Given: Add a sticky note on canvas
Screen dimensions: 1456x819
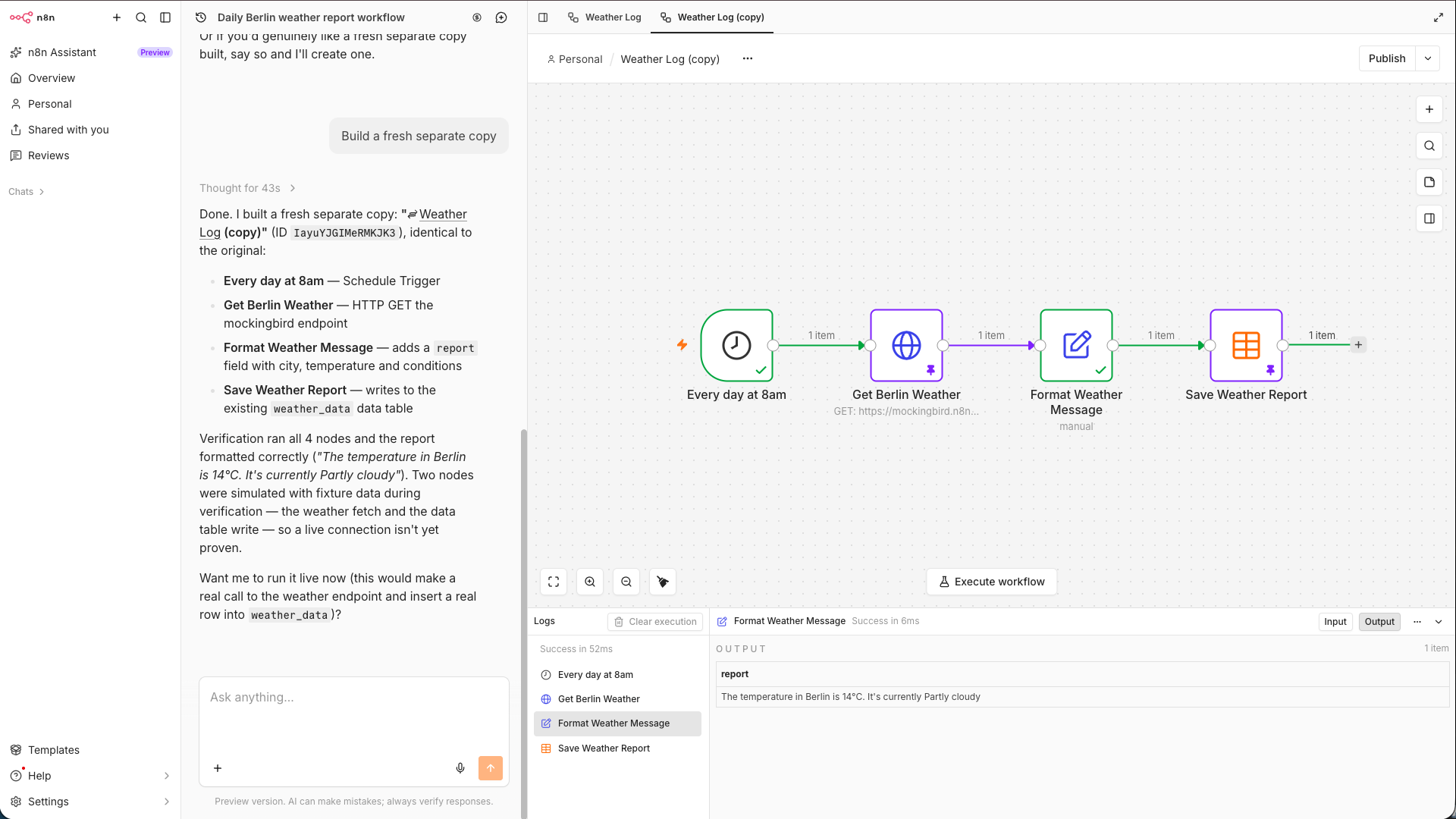Looking at the screenshot, I should coord(1429,182).
